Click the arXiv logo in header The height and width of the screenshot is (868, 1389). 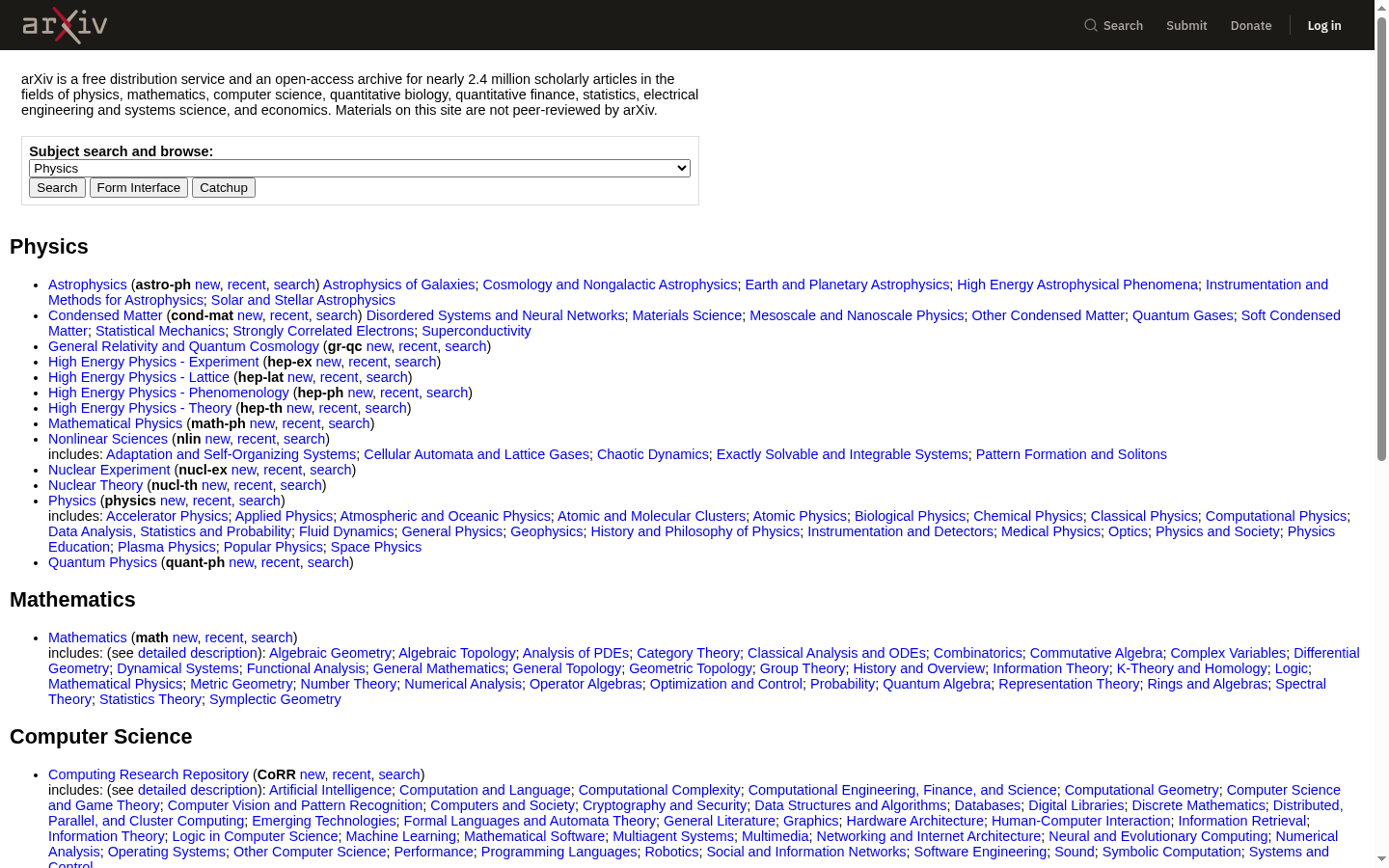65,25
